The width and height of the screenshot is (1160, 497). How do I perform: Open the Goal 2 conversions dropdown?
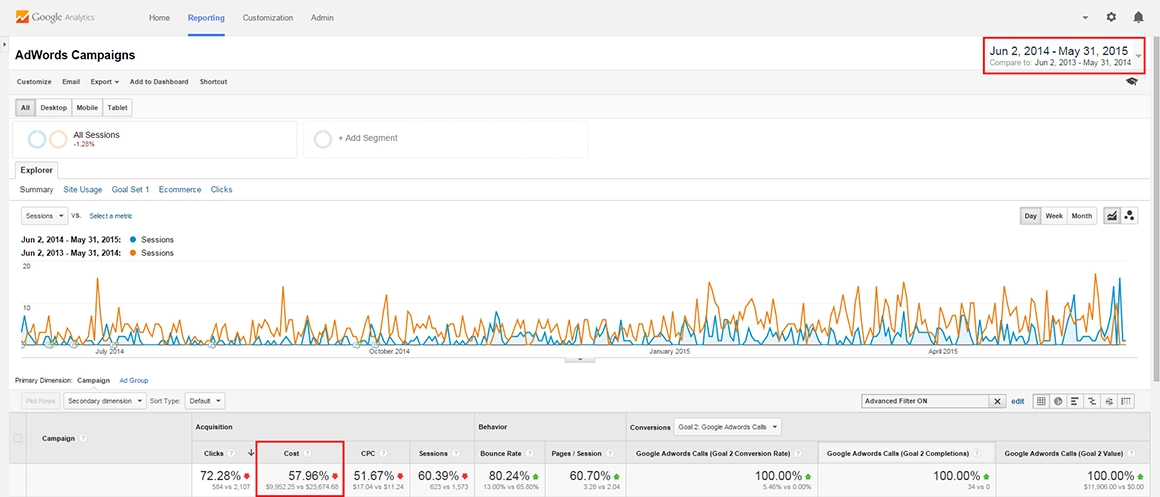[727, 427]
